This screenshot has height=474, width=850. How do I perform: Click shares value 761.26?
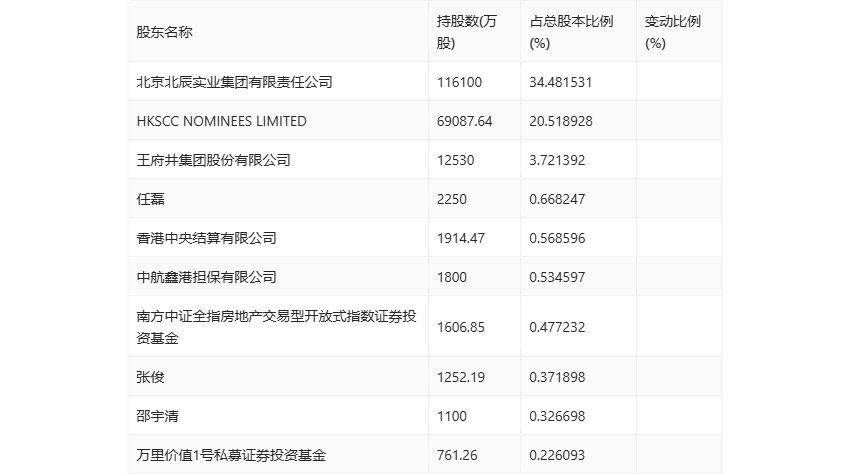pyautogui.click(x=457, y=456)
